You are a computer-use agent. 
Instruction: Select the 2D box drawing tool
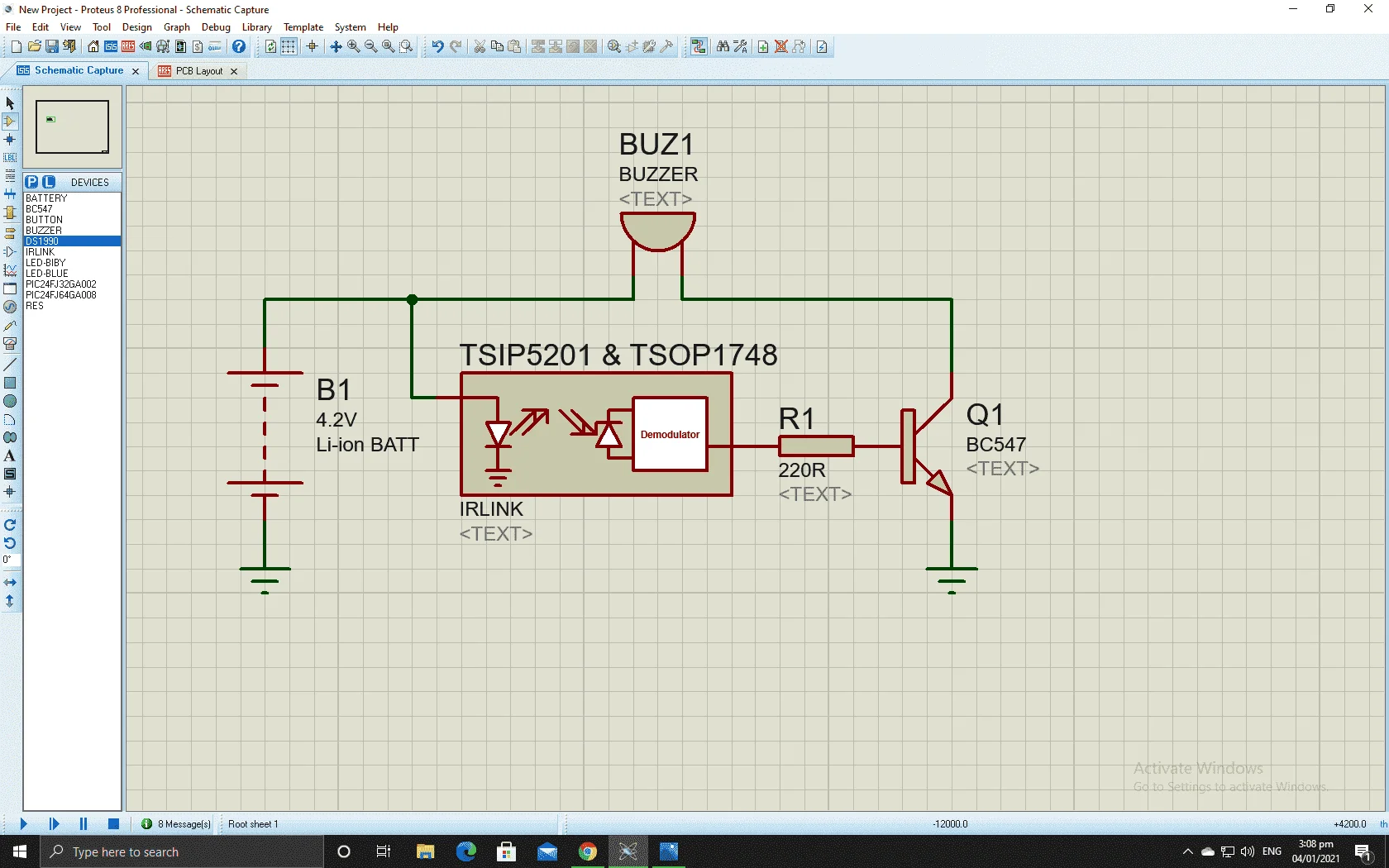pyautogui.click(x=10, y=383)
